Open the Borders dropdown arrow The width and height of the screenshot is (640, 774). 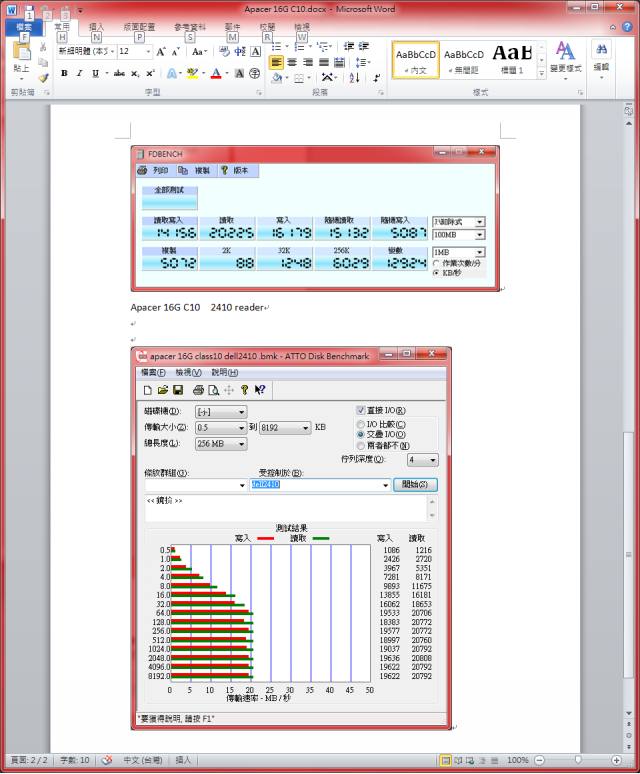point(309,77)
